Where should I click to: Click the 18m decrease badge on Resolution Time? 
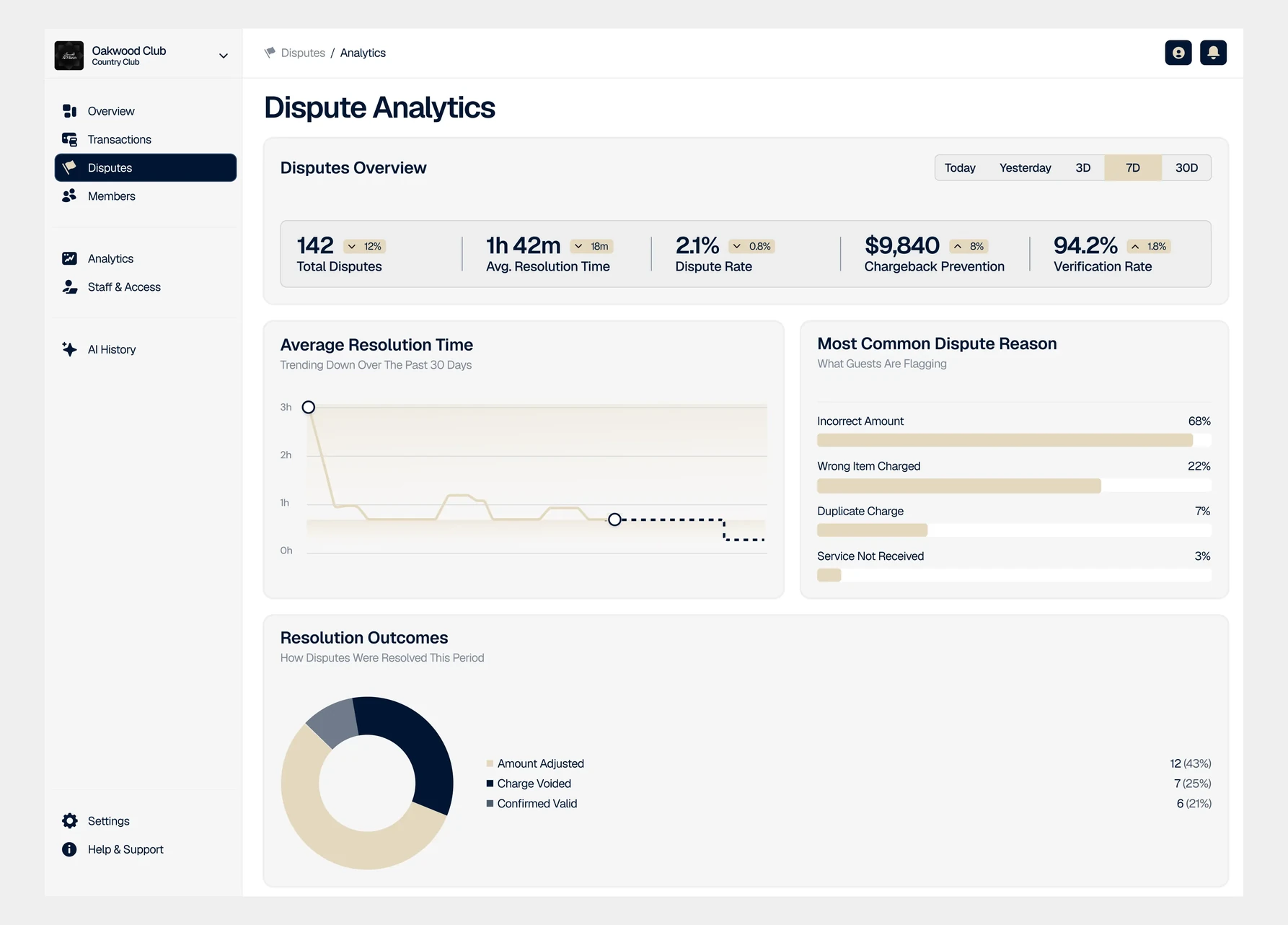tap(592, 246)
